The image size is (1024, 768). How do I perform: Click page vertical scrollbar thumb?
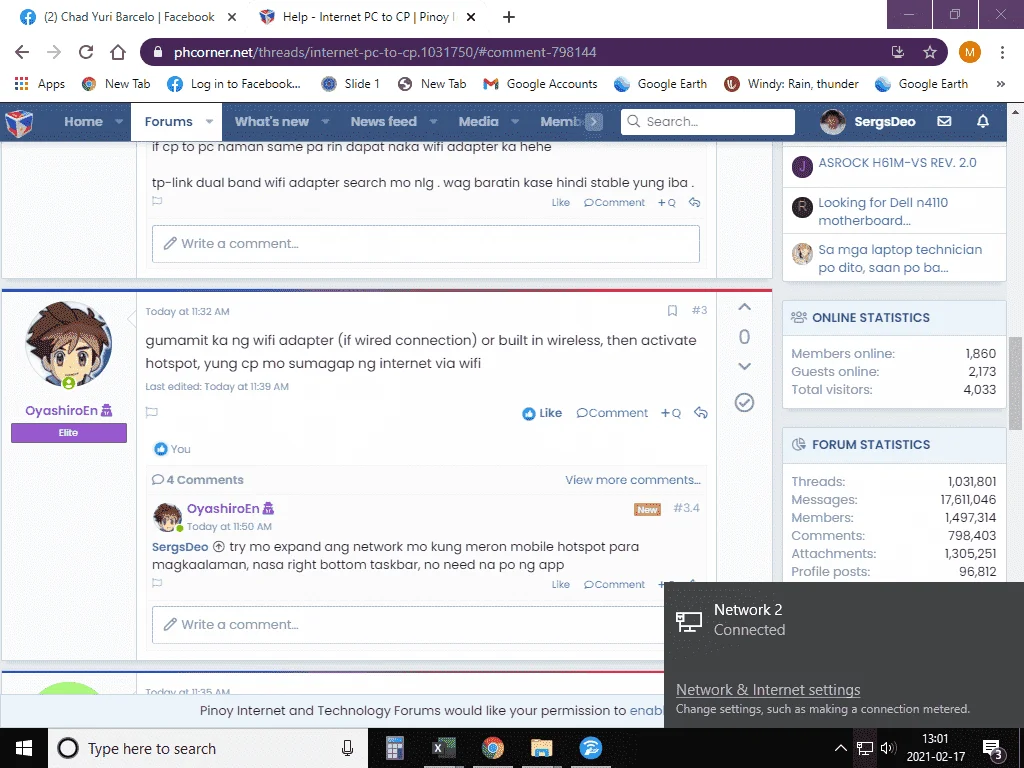pyautogui.click(x=1016, y=383)
